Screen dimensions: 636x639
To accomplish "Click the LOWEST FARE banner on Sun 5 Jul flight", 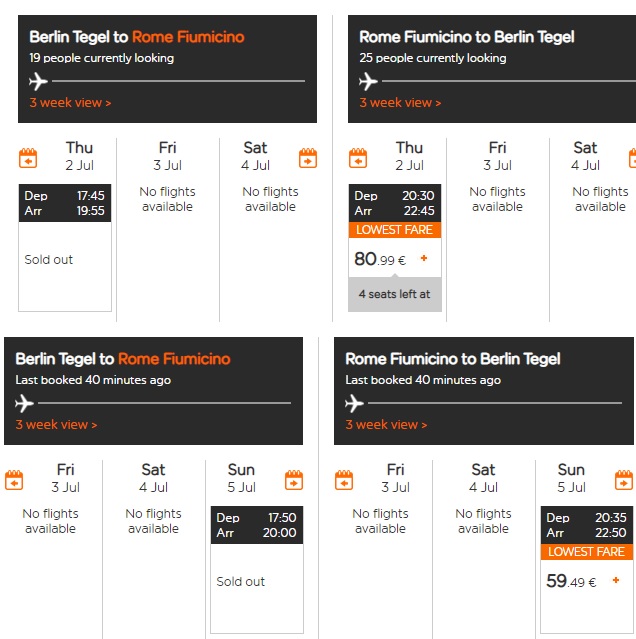I will click(x=587, y=552).
